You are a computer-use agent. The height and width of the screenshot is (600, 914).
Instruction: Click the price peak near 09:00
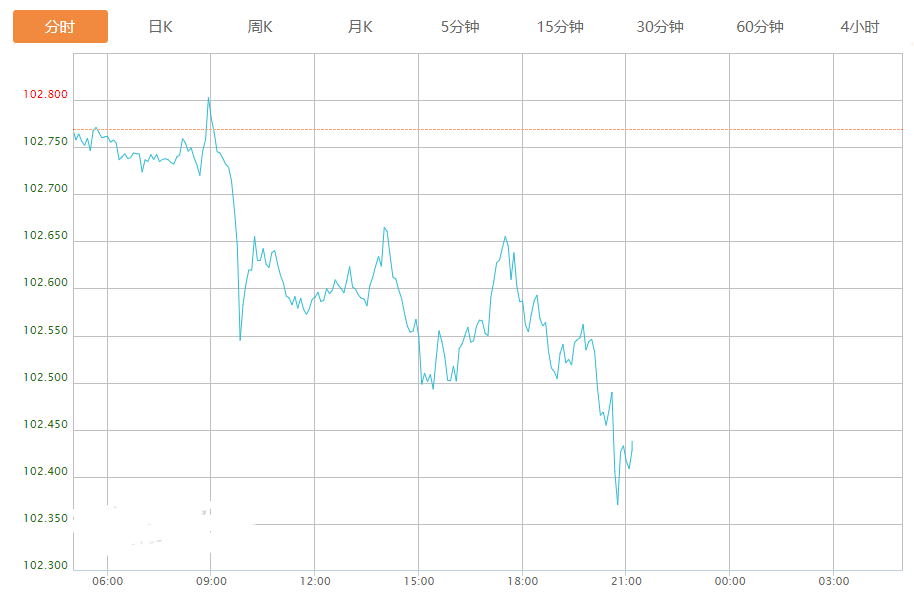[208, 98]
